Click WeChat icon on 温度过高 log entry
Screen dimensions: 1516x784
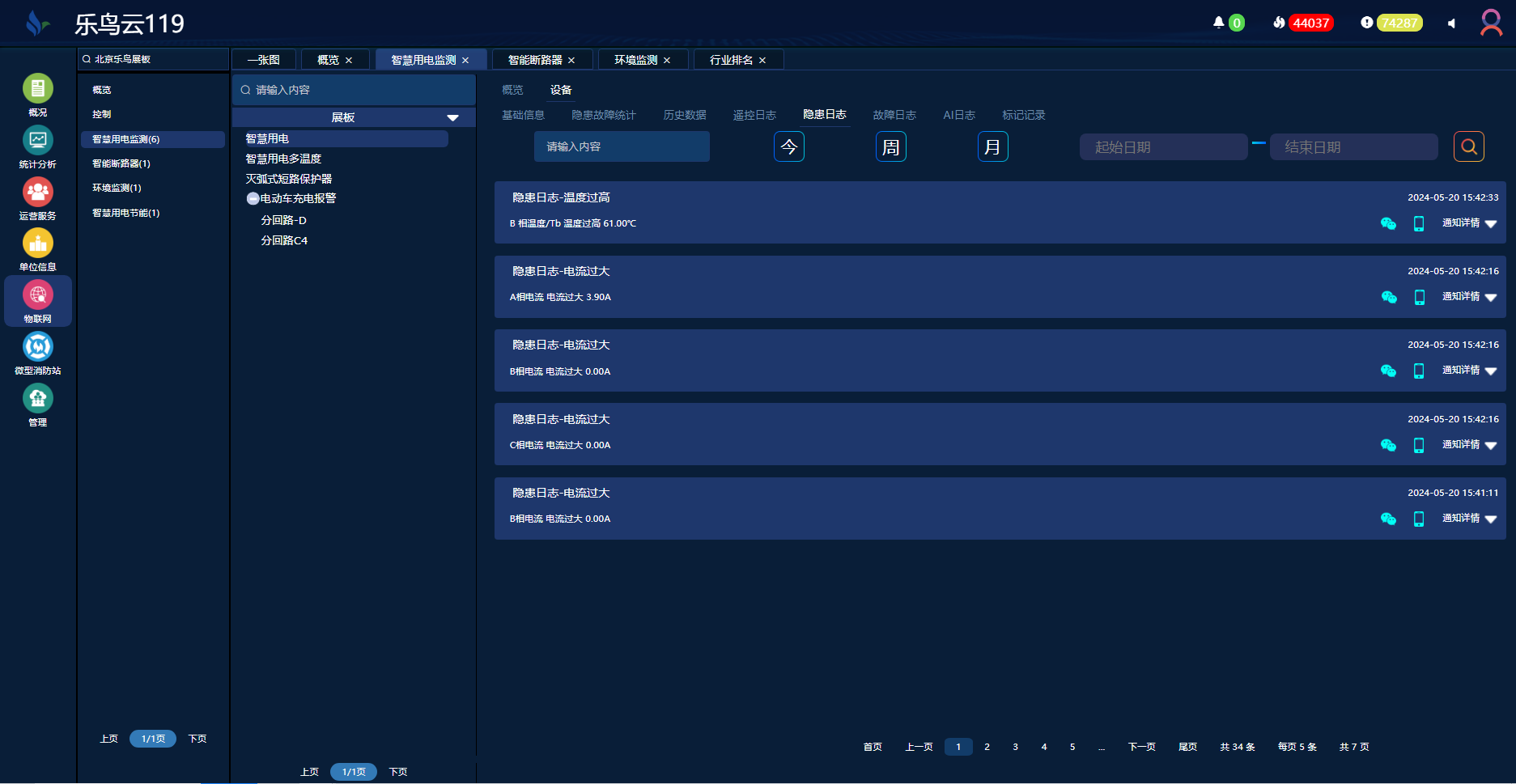(1388, 223)
